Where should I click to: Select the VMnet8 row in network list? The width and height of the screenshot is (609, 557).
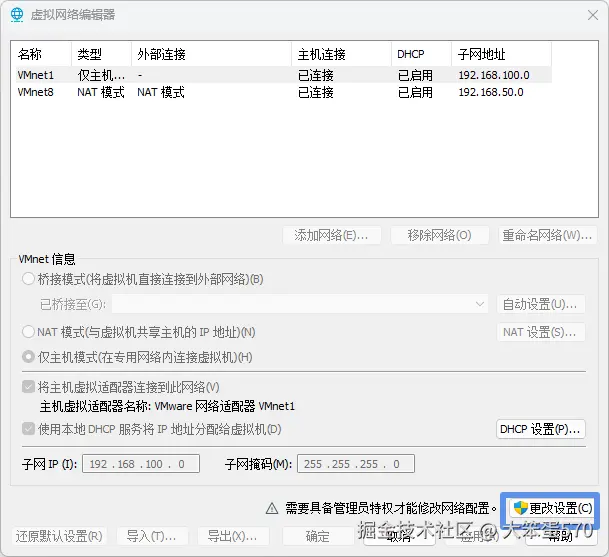coord(284,92)
